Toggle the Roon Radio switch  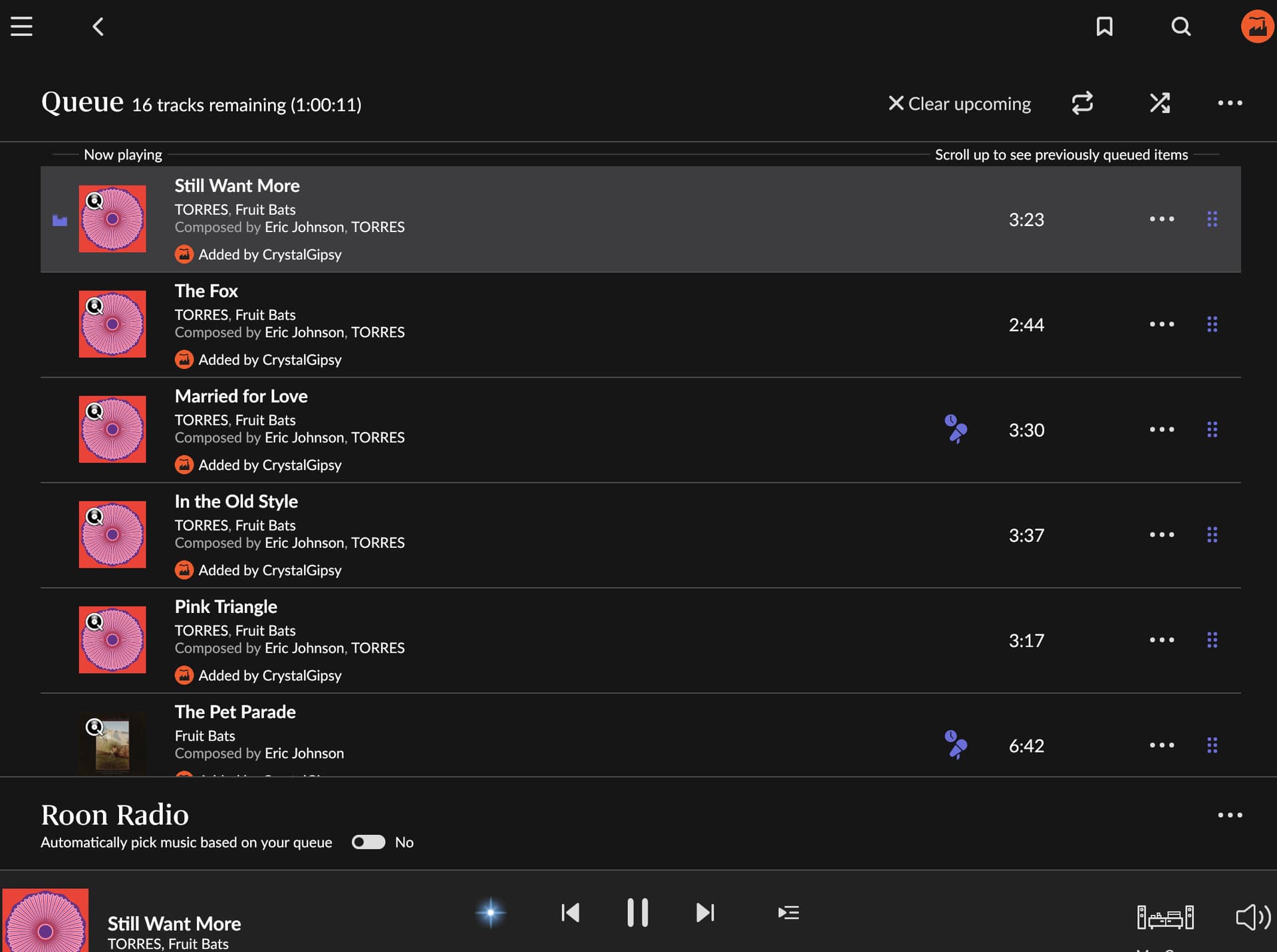click(368, 842)
